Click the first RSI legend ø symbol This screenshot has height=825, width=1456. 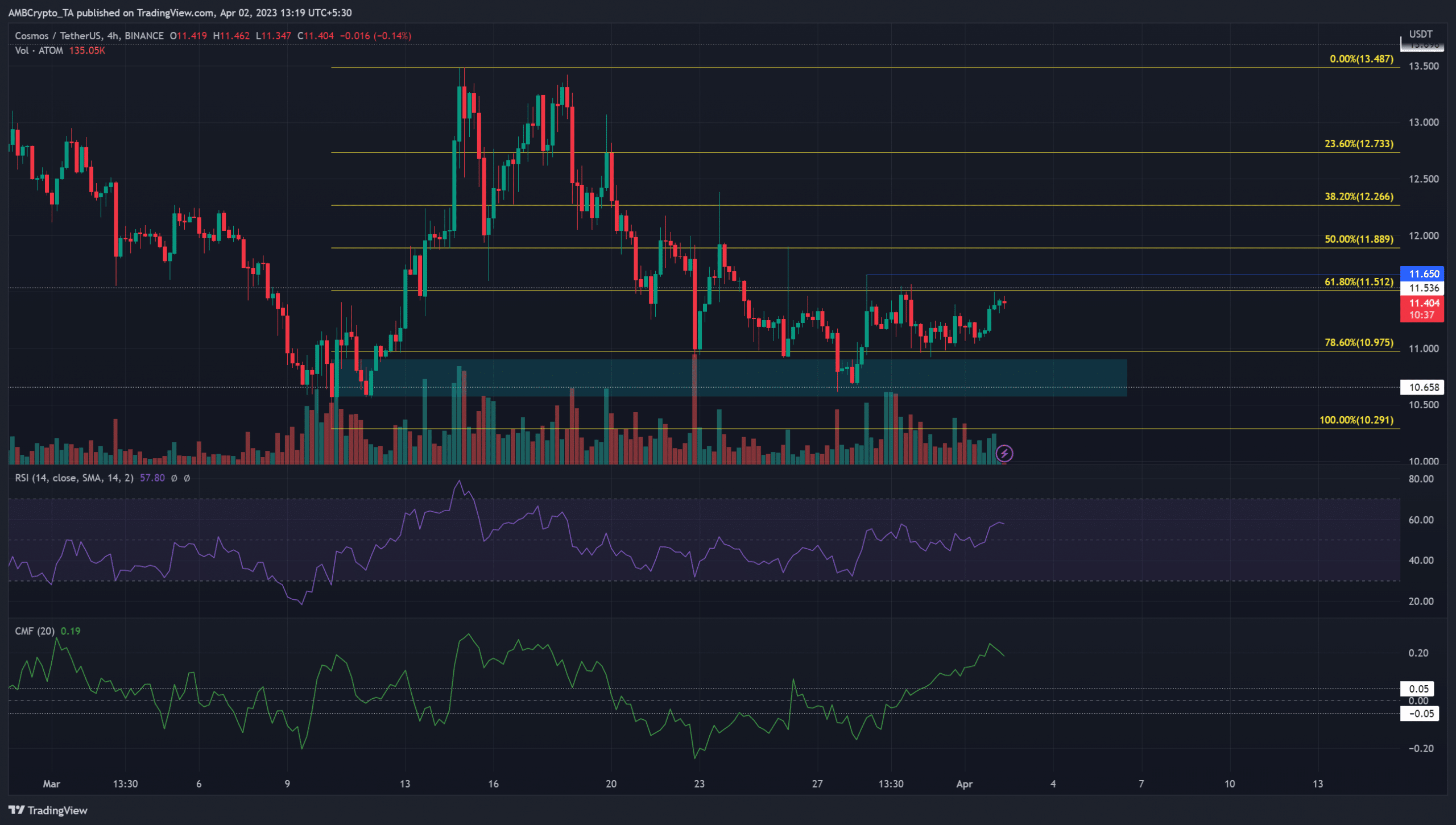174,478
